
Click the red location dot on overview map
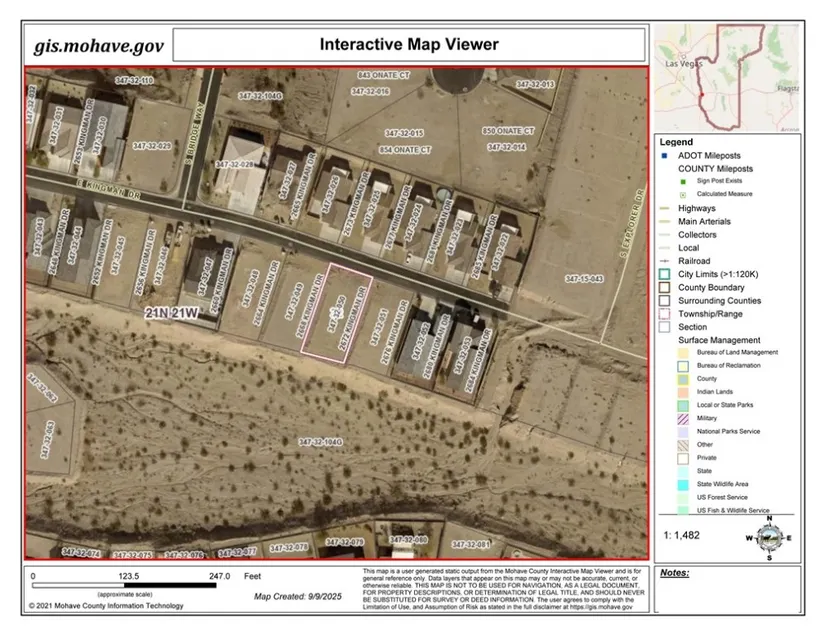[x=702, y=95]
